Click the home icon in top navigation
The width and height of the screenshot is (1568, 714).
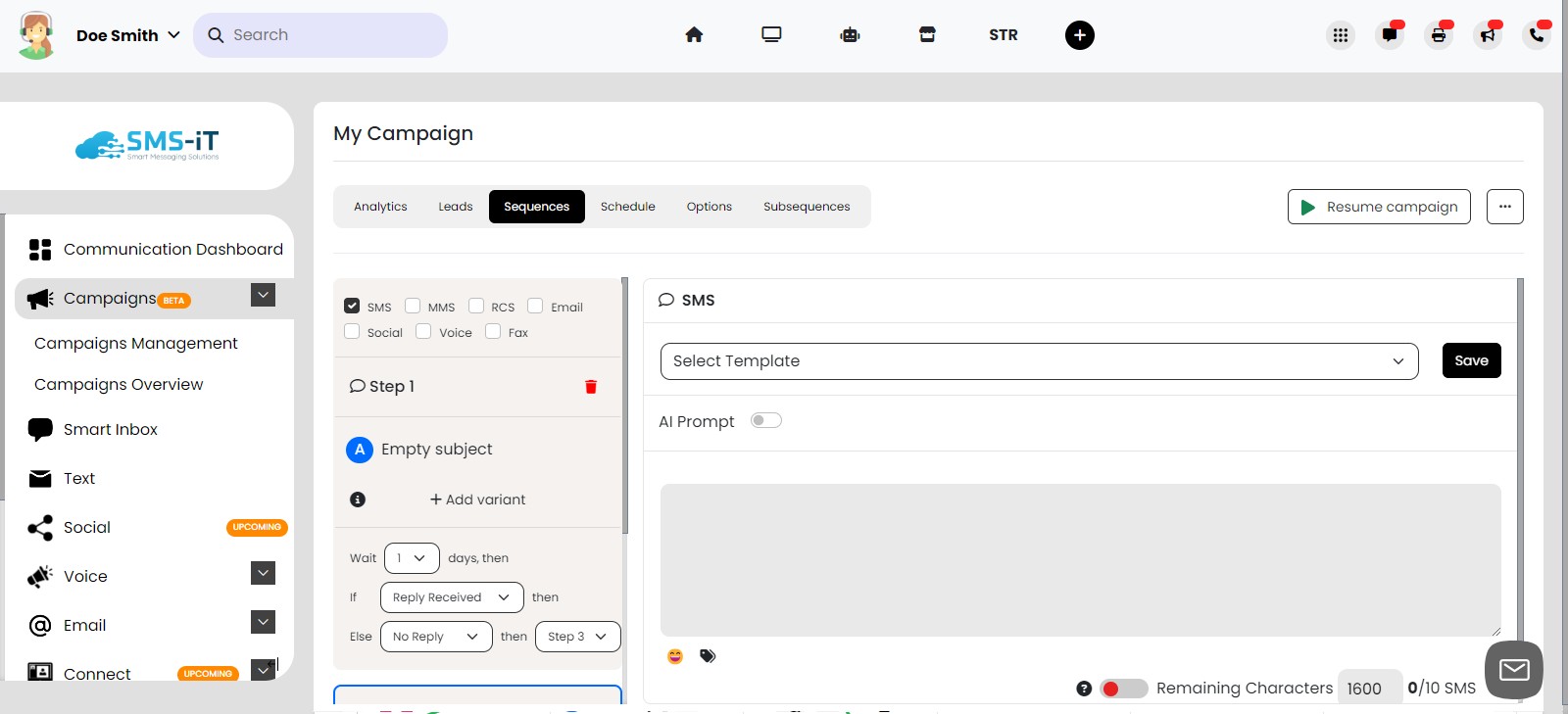(694, 35)
